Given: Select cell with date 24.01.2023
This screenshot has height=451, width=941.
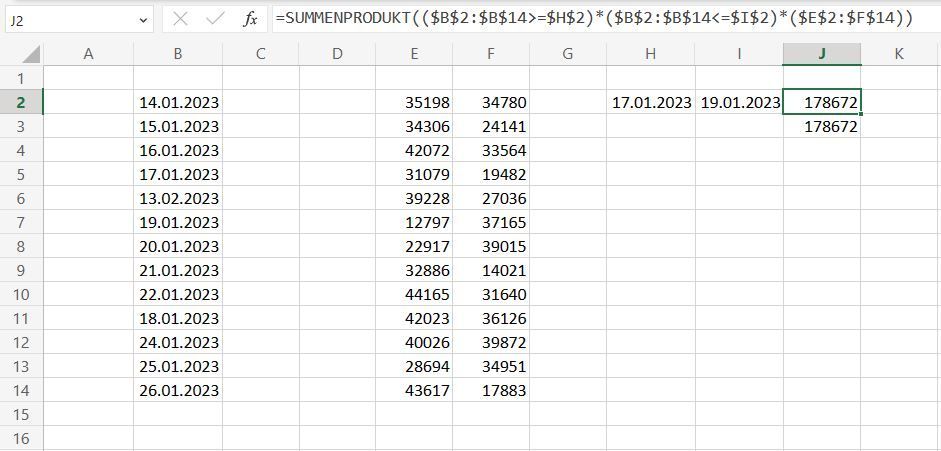Looking at the screenshot, I should [x=178, y=342].
